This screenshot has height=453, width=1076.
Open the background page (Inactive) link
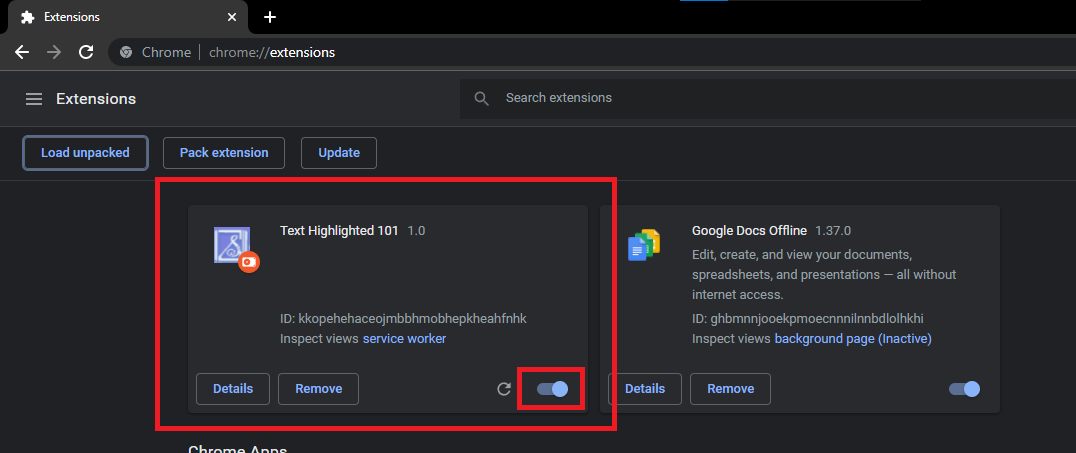[853, 338]
